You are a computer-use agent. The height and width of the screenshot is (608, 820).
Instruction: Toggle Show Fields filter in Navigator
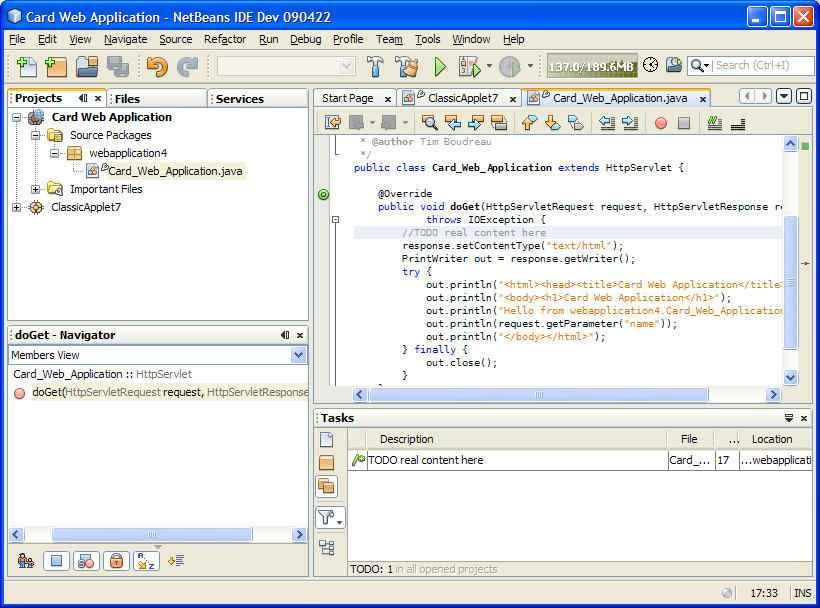point(56,561)
